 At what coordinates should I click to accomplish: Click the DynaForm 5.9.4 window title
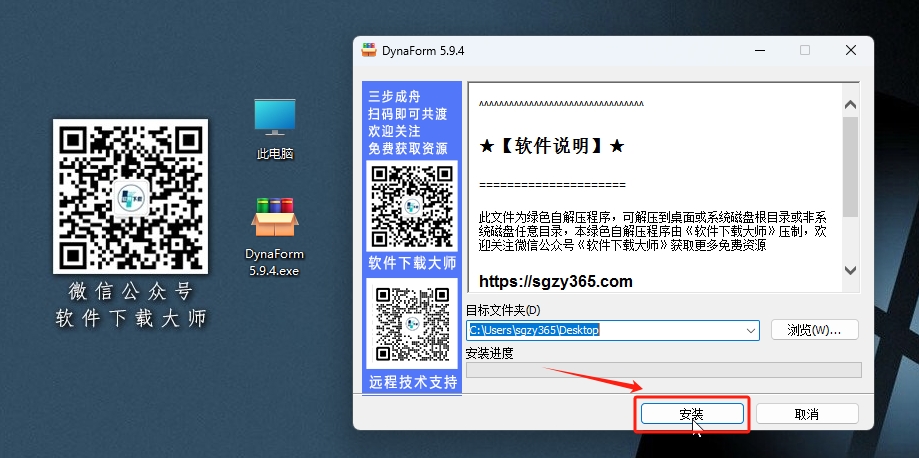pos(423,50)
